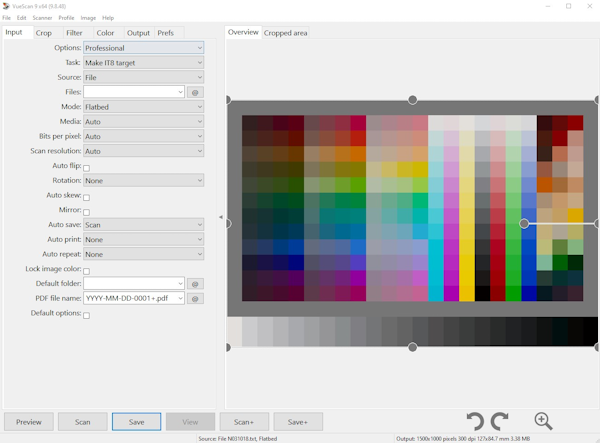Screen dimensions: 600x443
Task: Rotate the image counterclockwise
Action: click(476, 421)
